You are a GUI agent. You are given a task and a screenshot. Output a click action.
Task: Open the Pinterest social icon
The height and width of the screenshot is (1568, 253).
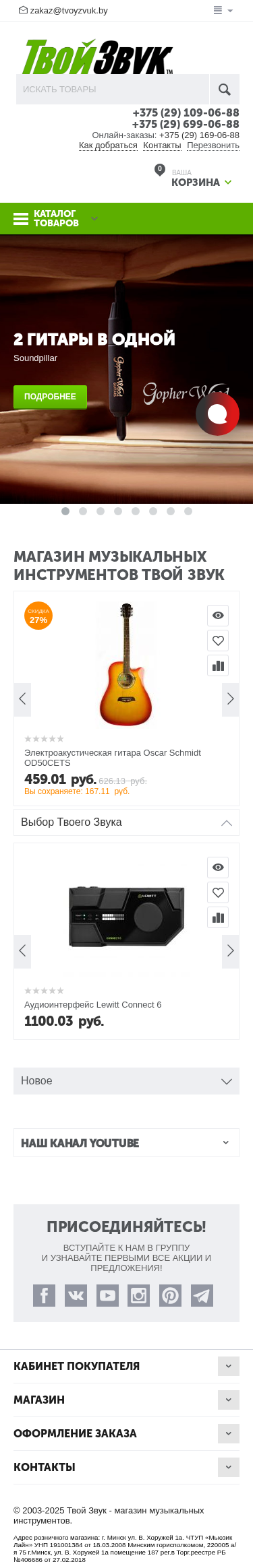point(171,1295)
